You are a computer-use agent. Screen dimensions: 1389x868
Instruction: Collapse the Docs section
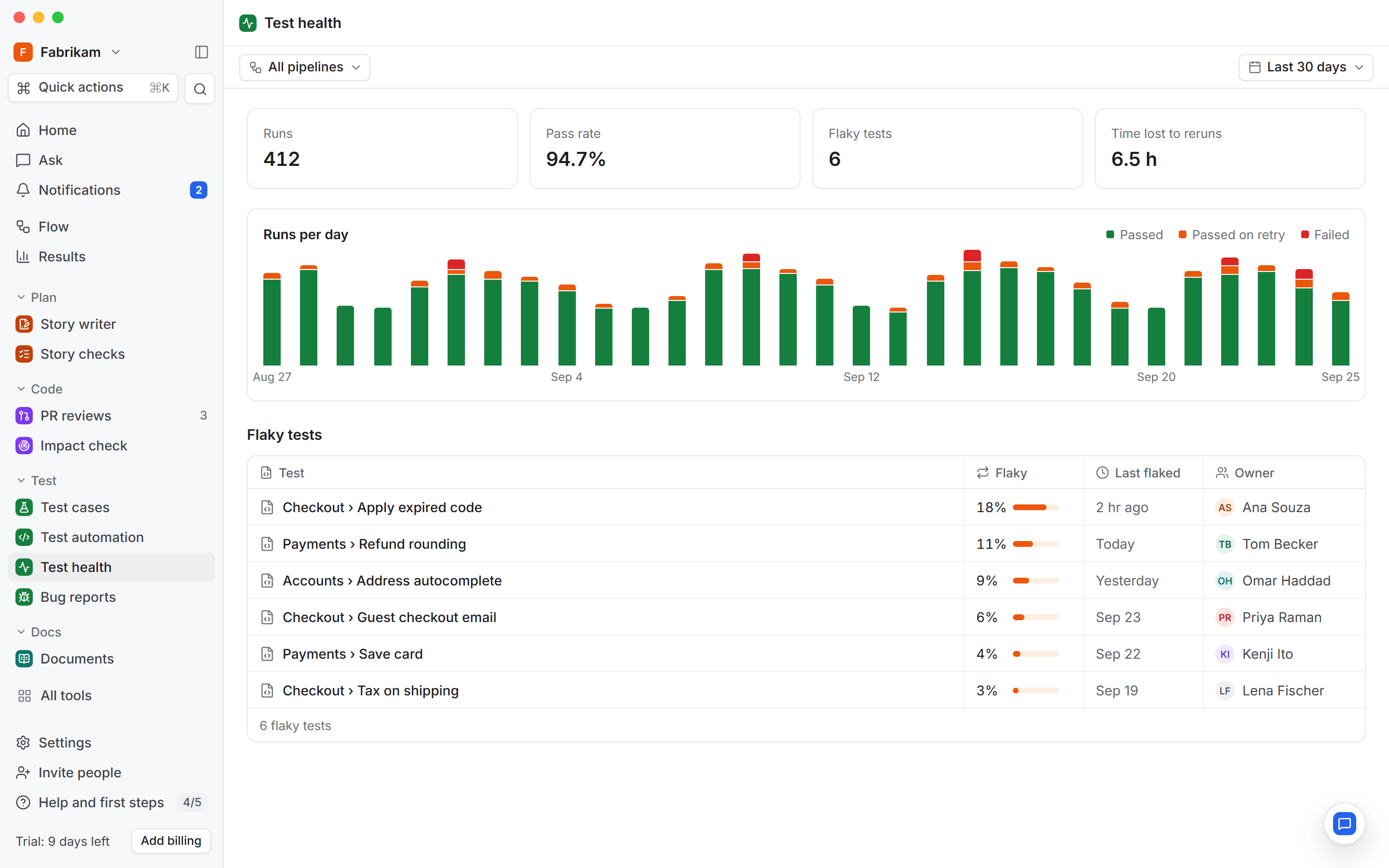(x=39, y=632)
